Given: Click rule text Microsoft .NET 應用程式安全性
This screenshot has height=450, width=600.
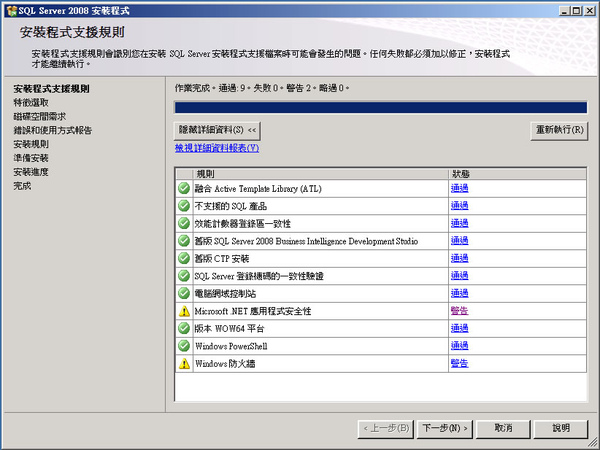Looking at the screenshot, I should [x=253, y=311].
